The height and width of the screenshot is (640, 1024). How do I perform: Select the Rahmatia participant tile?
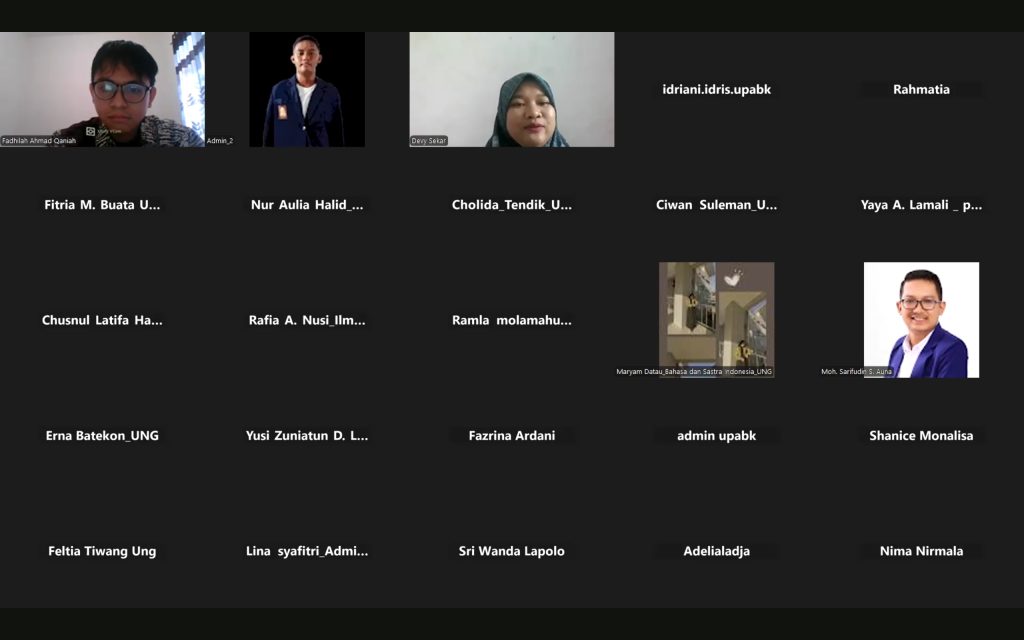pos(921,90)
